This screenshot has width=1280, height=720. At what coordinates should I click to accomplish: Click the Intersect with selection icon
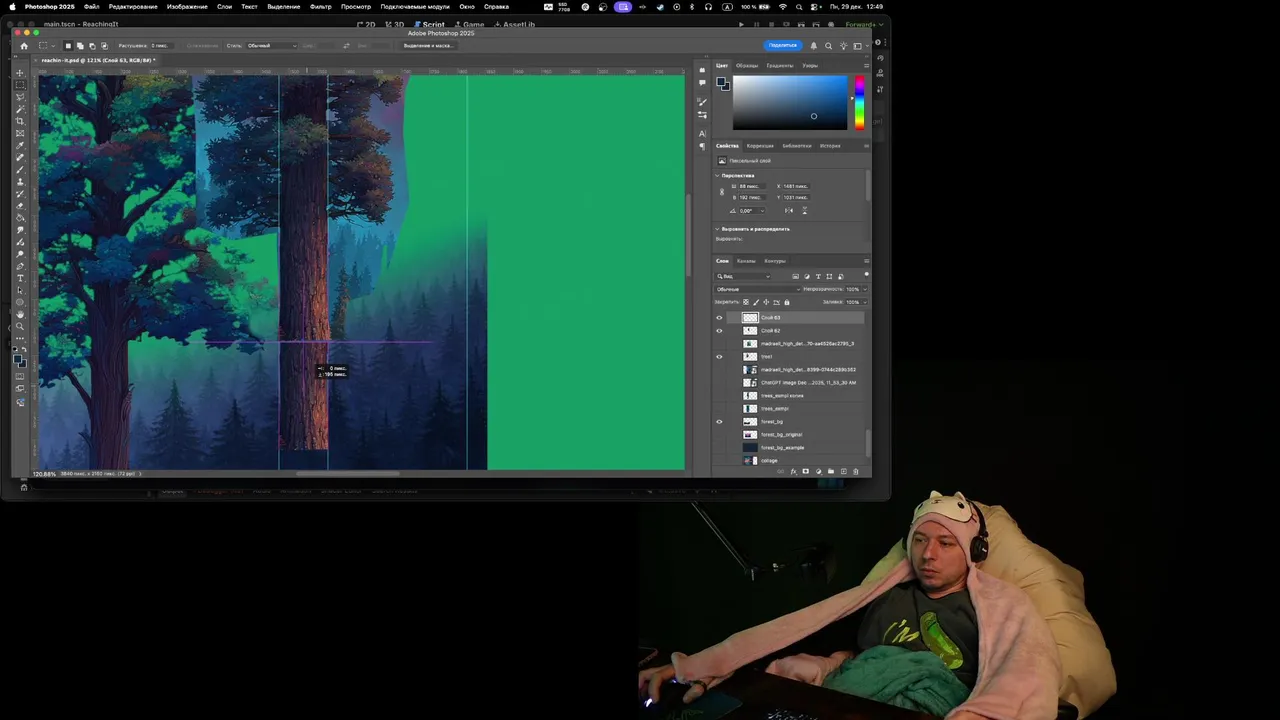104,45
